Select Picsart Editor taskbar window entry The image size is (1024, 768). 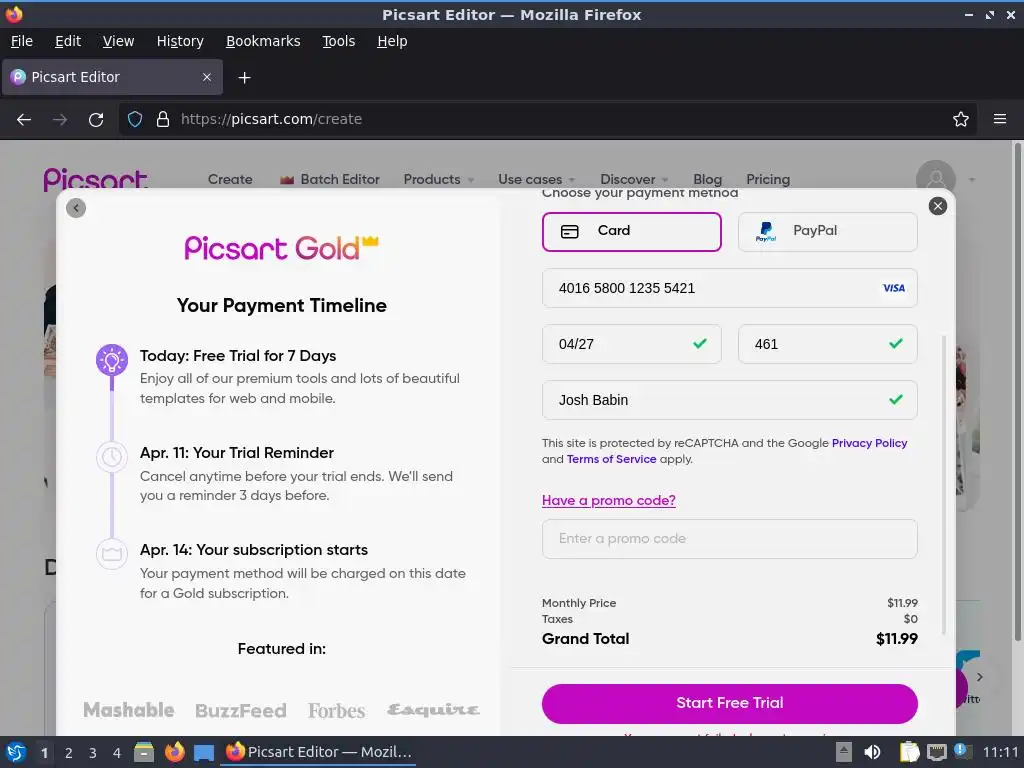(319, 752)
